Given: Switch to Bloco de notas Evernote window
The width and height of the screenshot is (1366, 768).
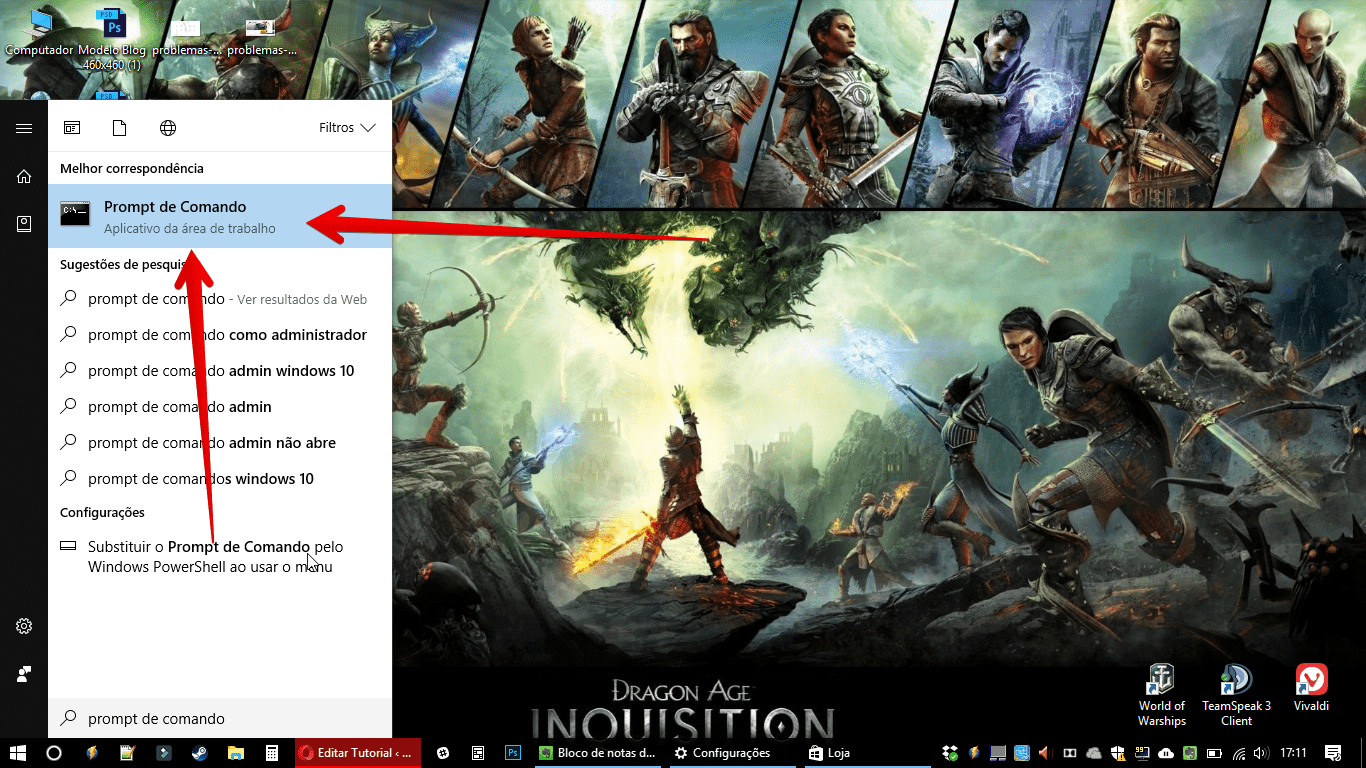Looking at the screenshot, I should [598, 753].
